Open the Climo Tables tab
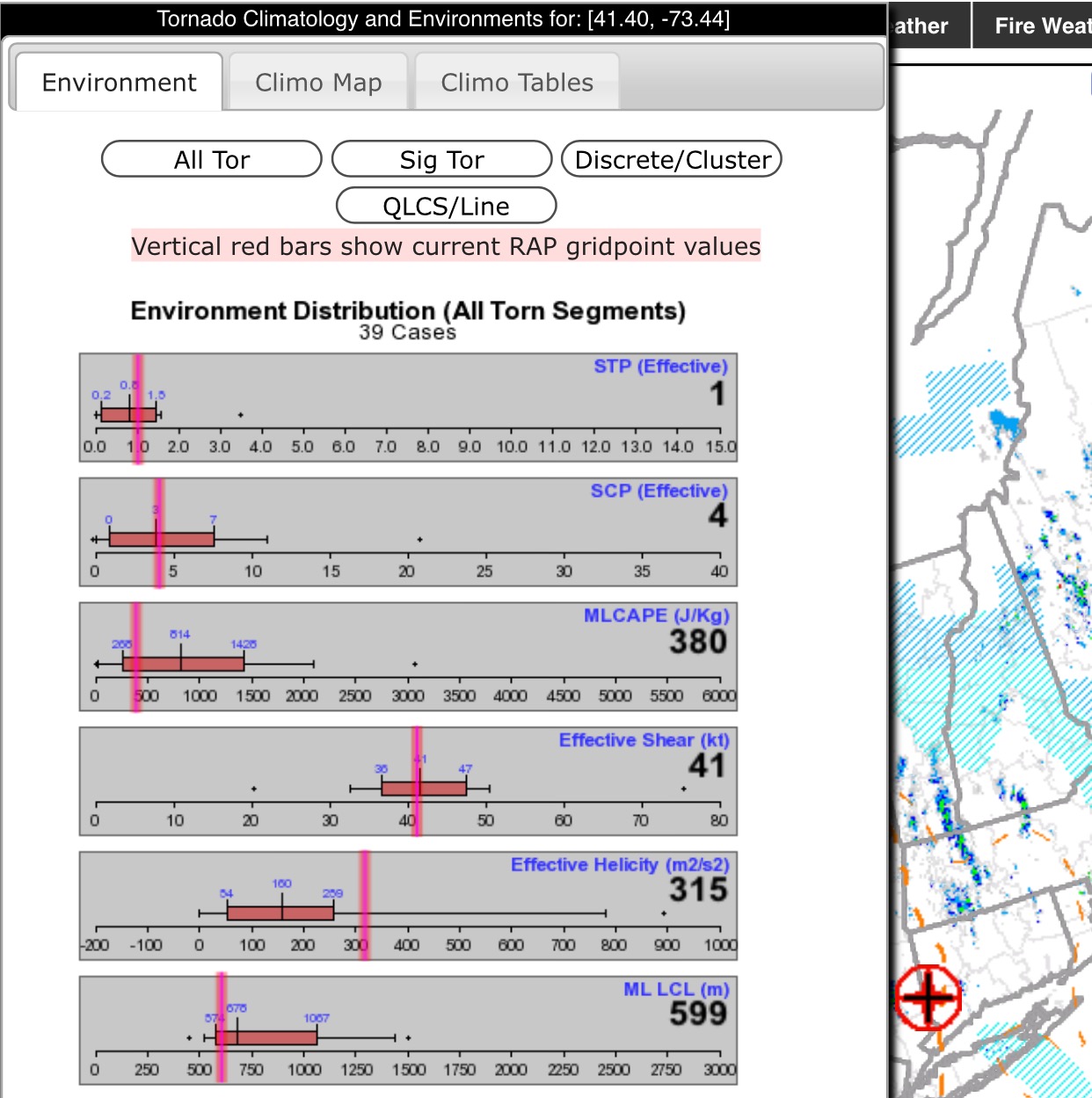The image size is (1092, 1098). point(517,83)
